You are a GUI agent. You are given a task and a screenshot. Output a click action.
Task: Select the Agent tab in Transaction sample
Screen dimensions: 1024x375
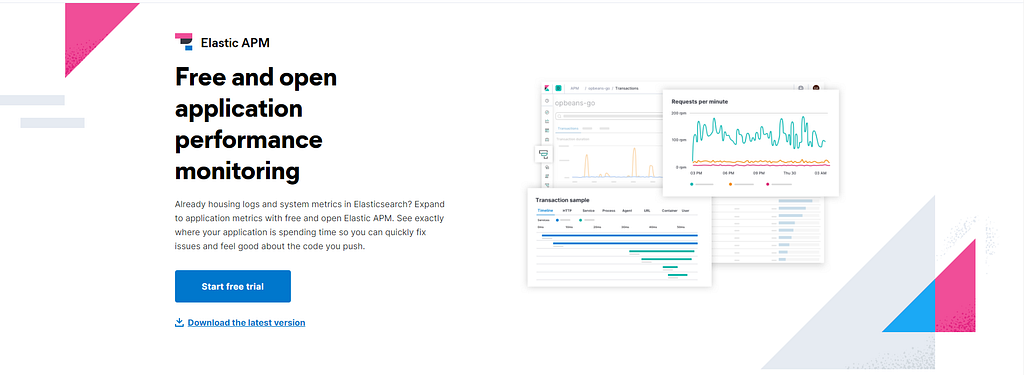(x=627, y=211)
